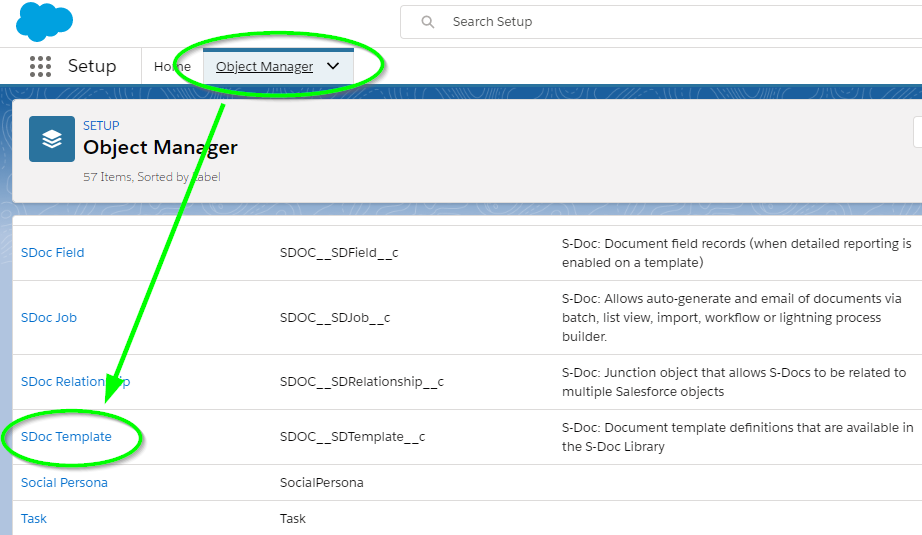Open the SDoc Field object

click(52, 252)
